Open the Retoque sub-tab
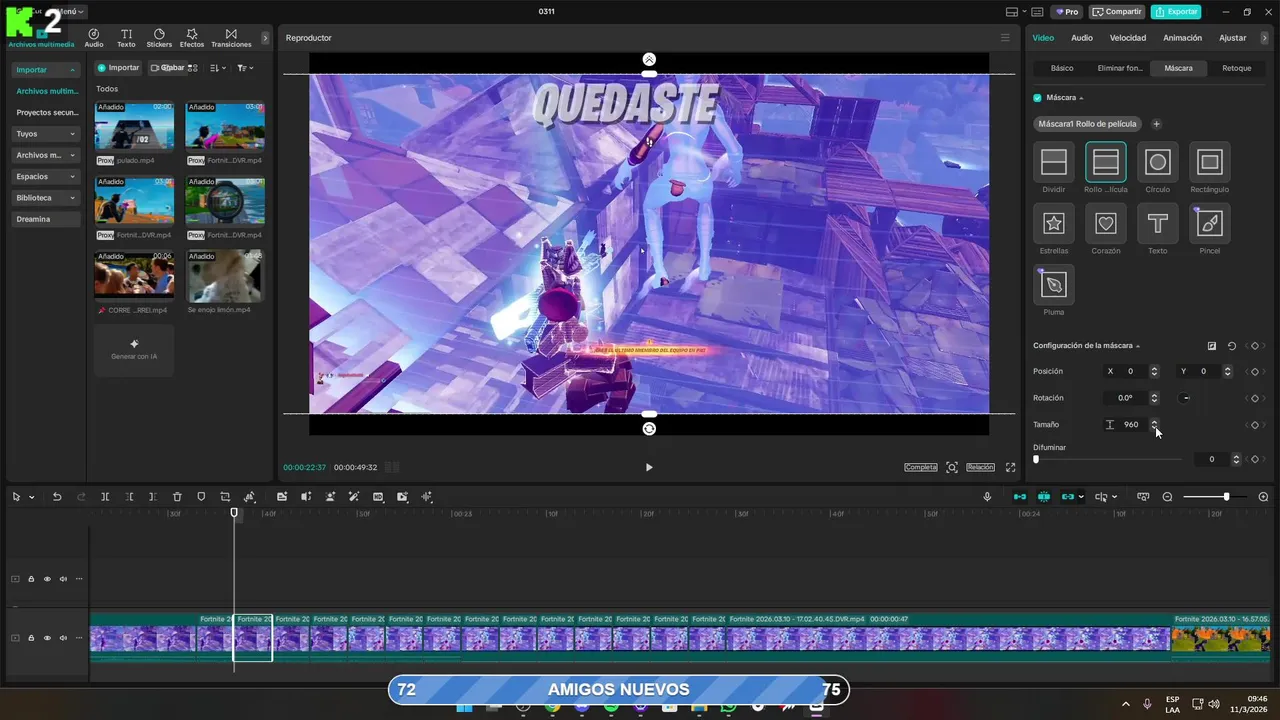This screenshot has width=1280, height=720. 1237,68
